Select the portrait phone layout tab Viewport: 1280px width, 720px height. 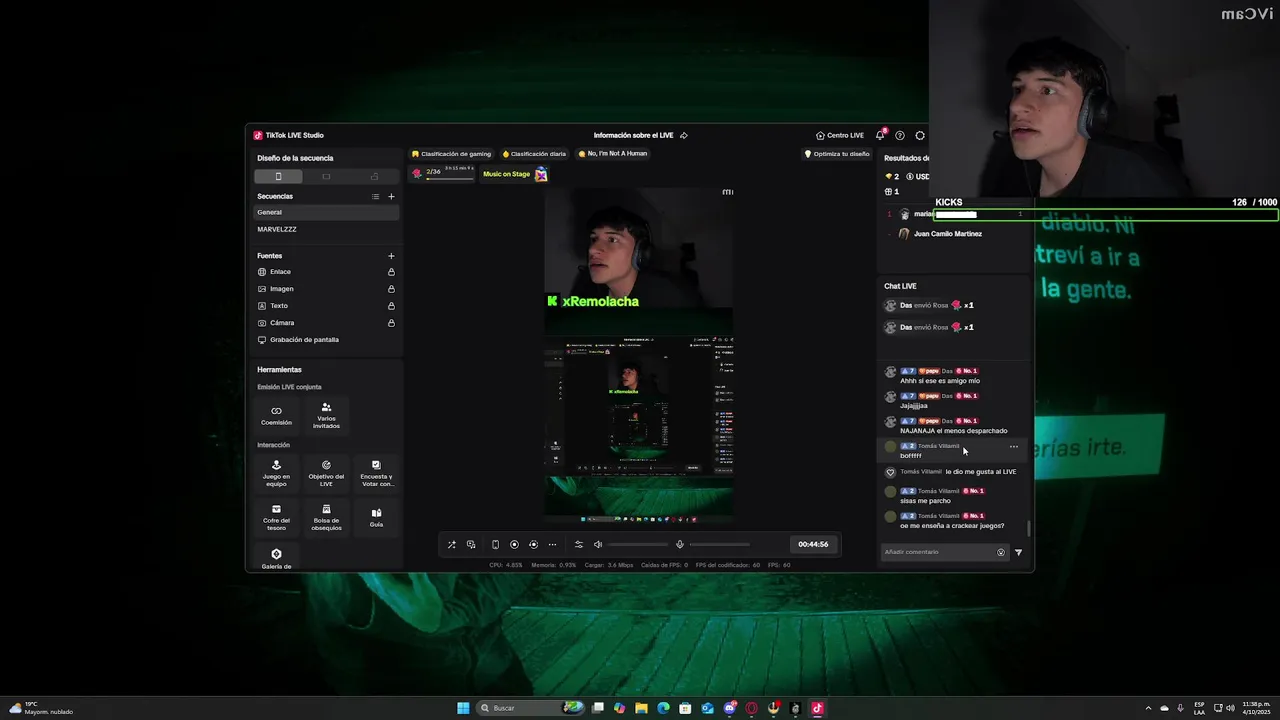[278, 176]
